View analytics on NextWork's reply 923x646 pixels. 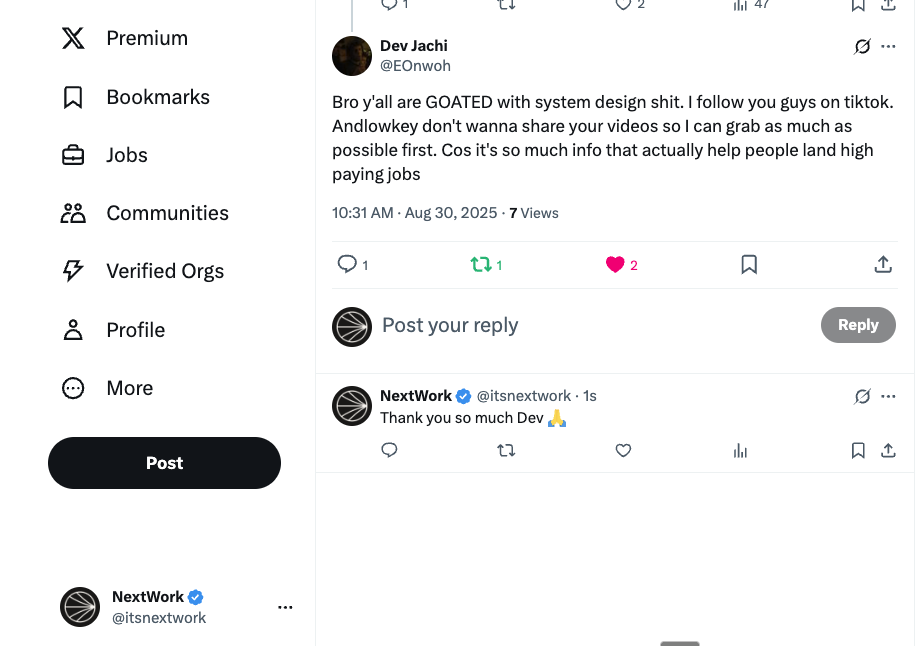pyautogui.click(x=741, y=450)
